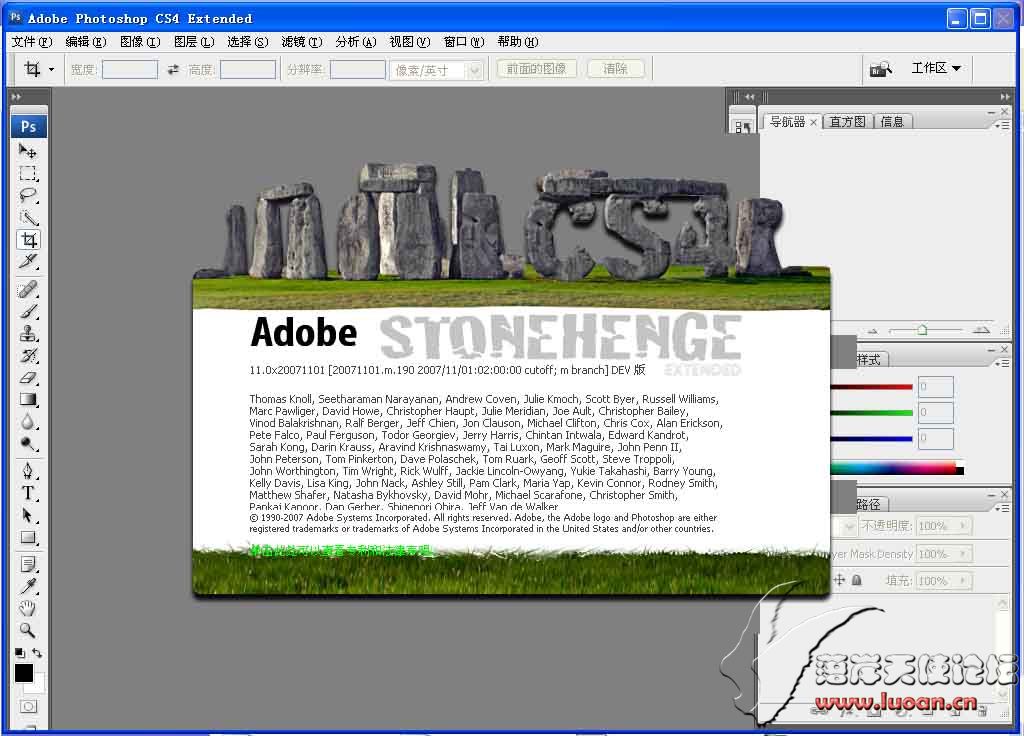Image resolution: width=1024 pixels, height=736 pixels.
Task: Click the 高度 height input field
Action: coord(248,69)
